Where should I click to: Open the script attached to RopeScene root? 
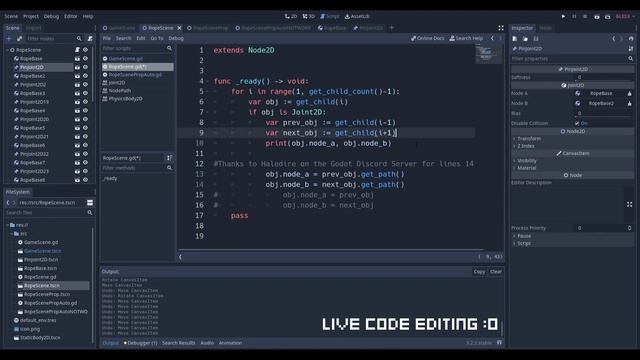(77, 50)
